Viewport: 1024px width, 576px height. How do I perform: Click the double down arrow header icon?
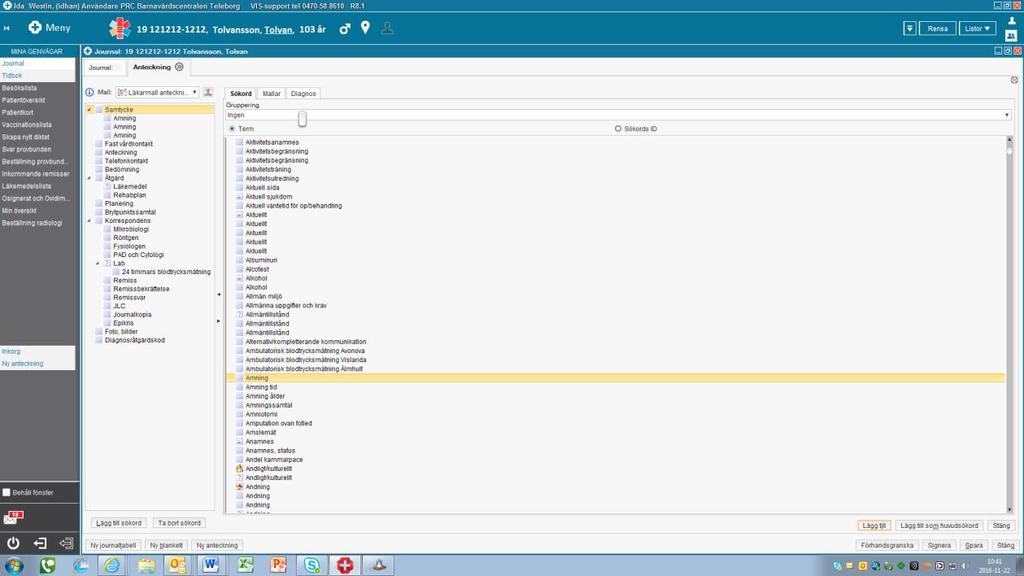pos(909,28)
